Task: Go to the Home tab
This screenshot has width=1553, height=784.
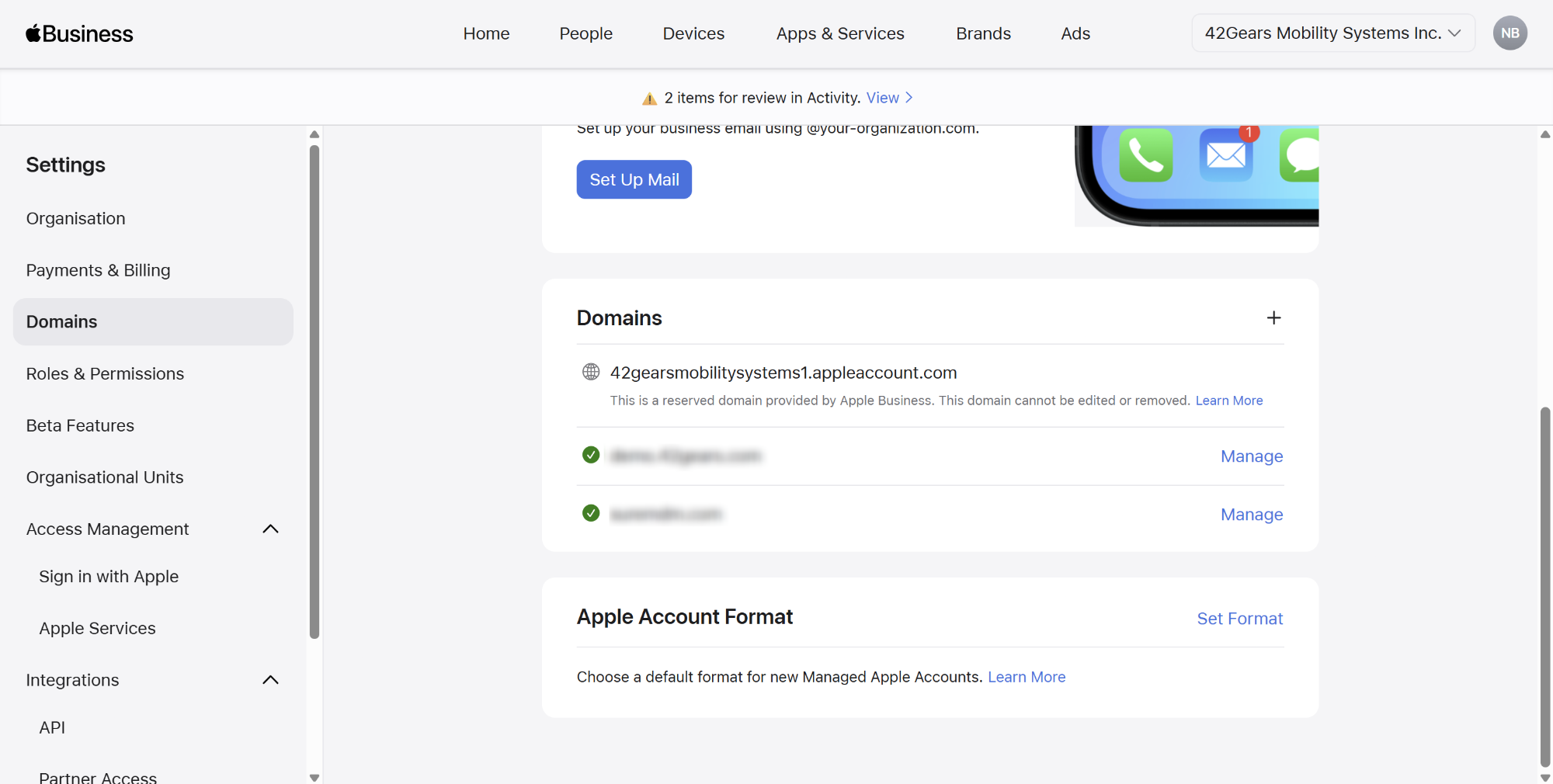Action: (486, 33)
